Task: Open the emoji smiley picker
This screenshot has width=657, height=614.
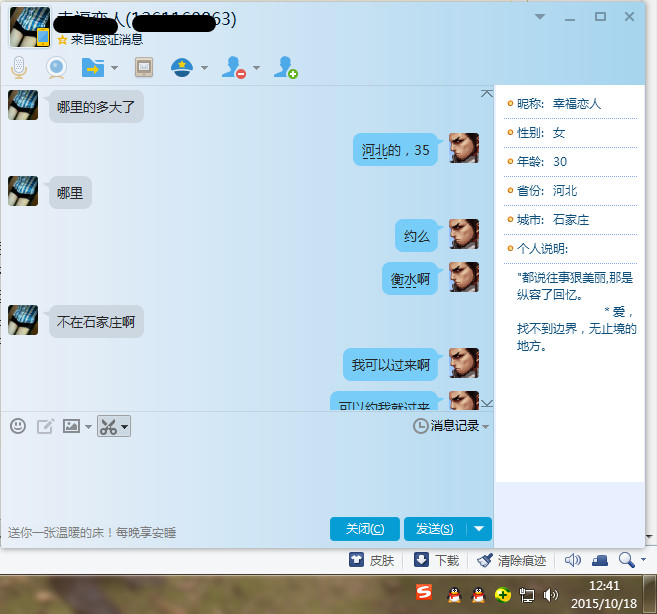Action: [18, 426]
